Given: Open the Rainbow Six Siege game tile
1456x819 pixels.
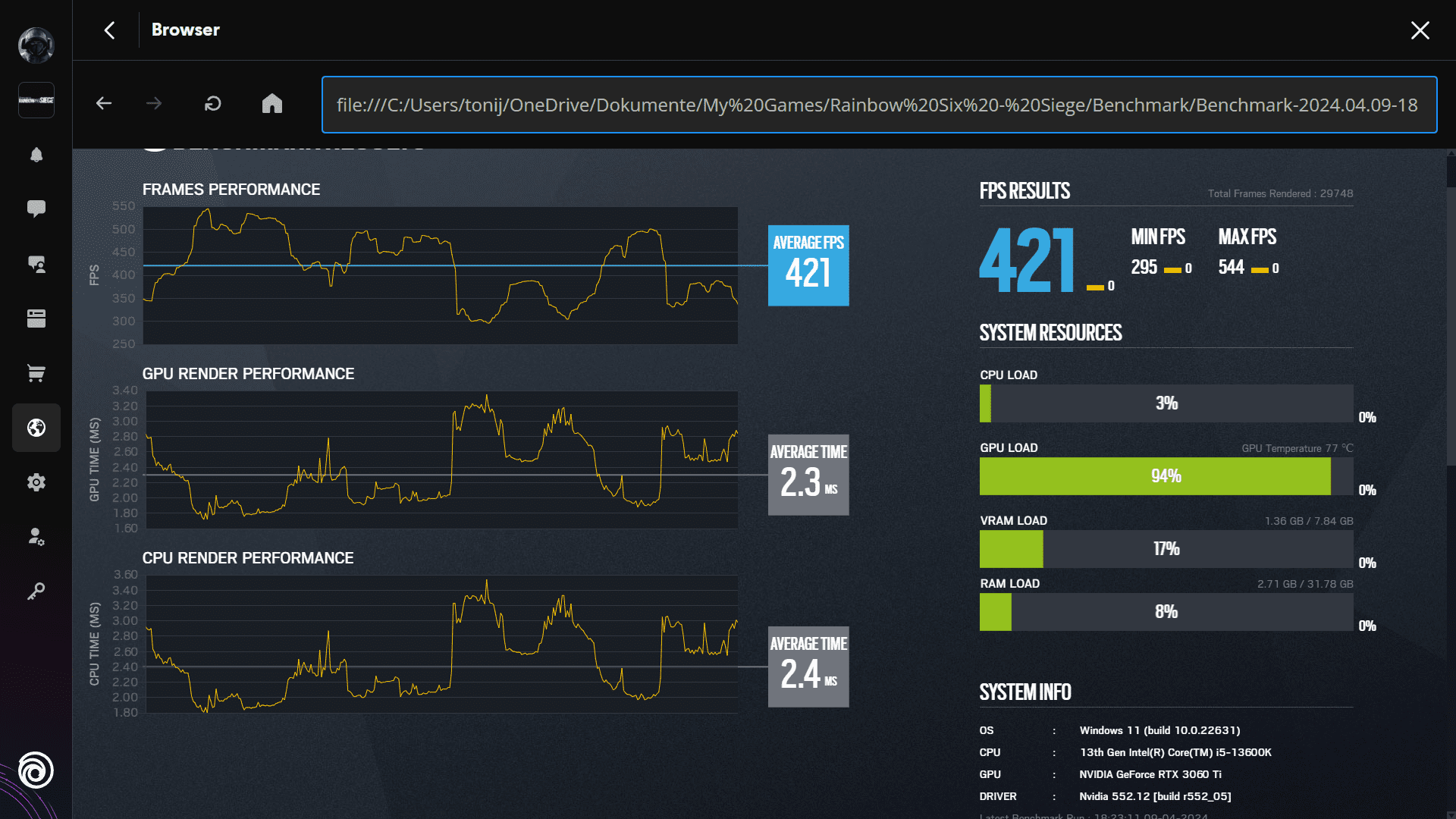Looking at the screenshot, I should pos(36,100).
